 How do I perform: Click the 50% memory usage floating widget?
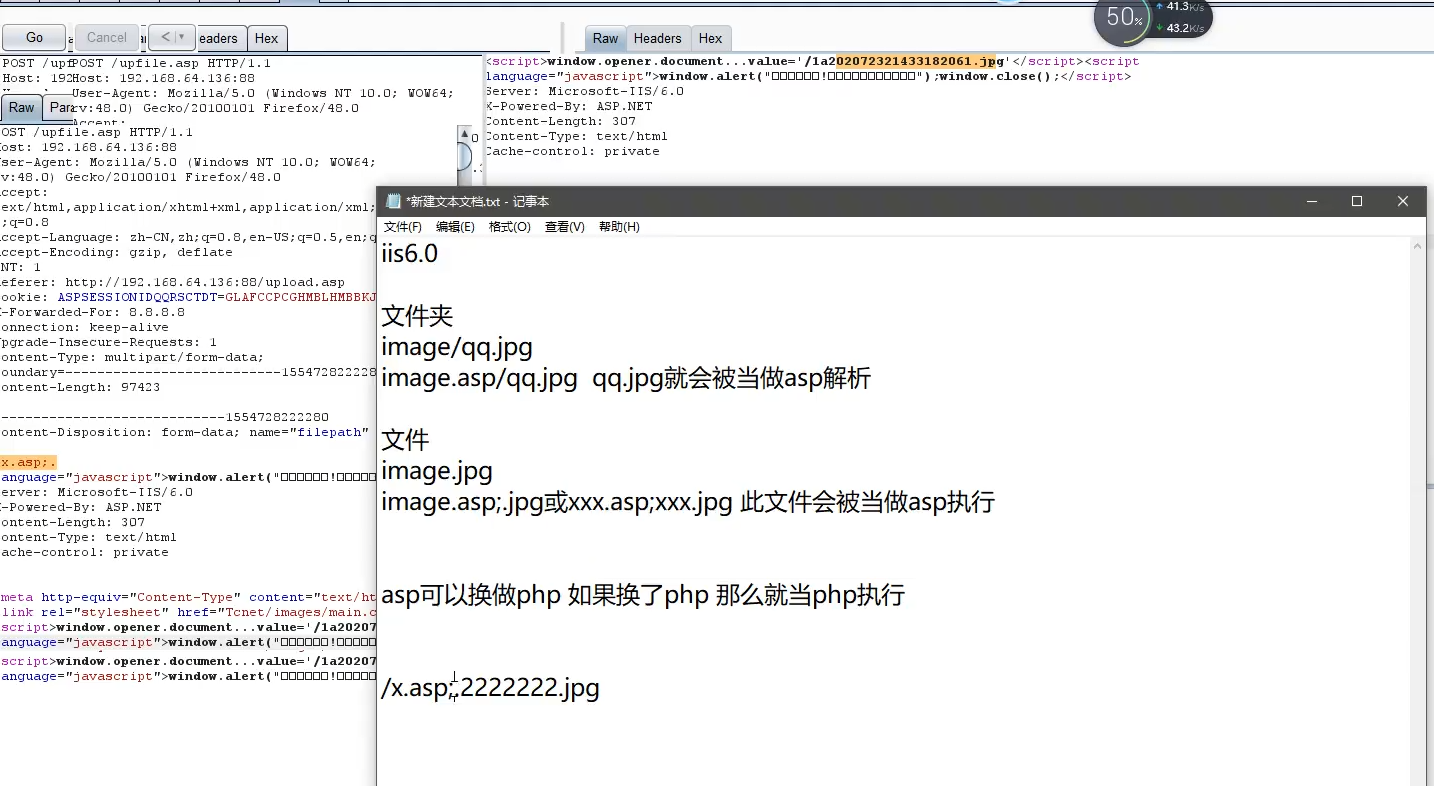coord(1124,19)
